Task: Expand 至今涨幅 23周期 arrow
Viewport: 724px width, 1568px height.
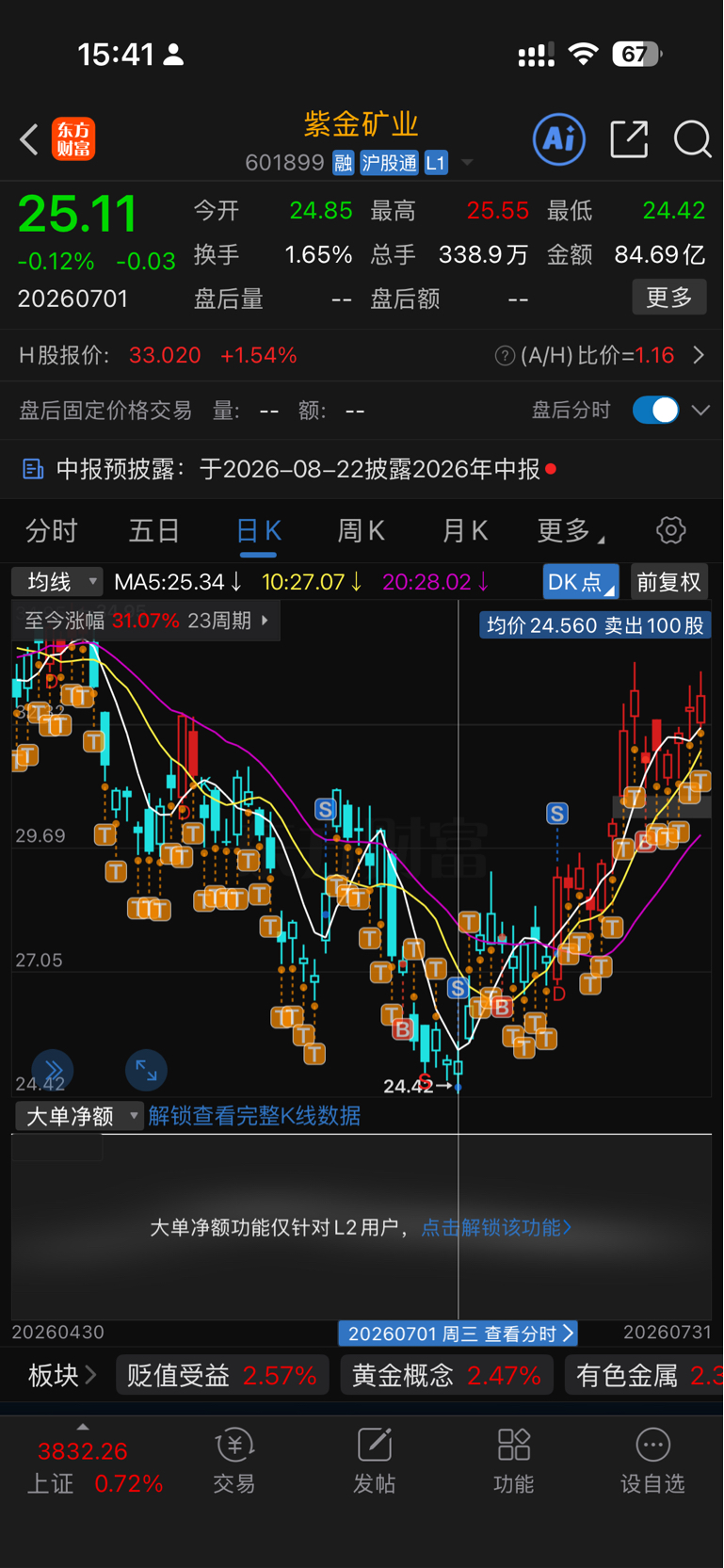Action: 265,621
